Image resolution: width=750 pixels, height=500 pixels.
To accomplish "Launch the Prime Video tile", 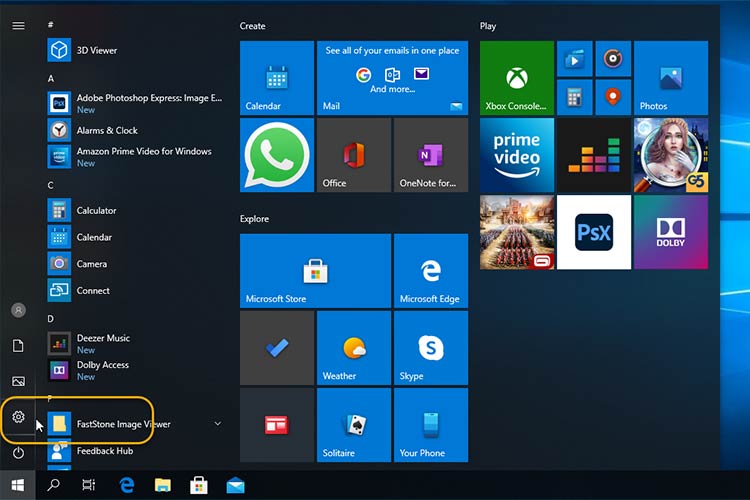I will click(x=517, y=155).
